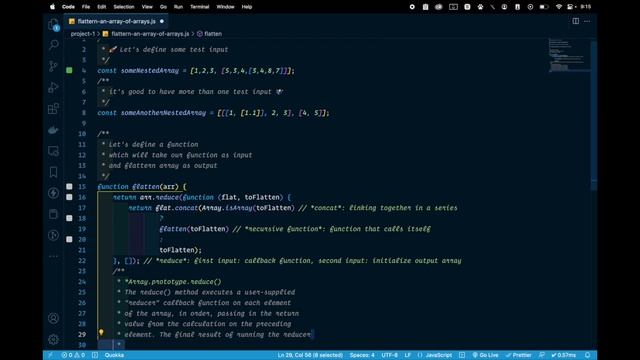Click the white Quokka indicator on line 16
This screenshot has width=640, height=360.
click(69, 197)
